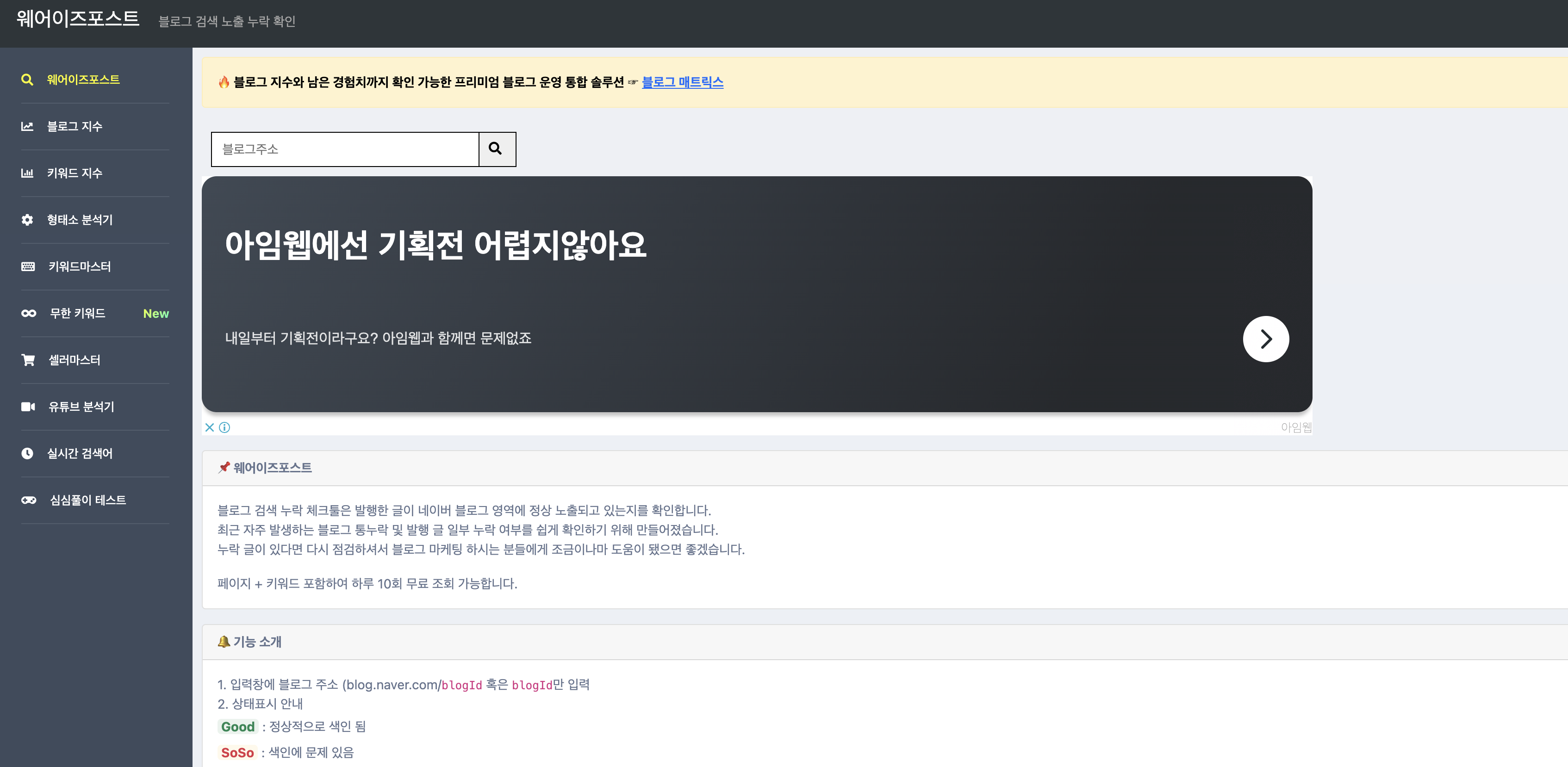The height and width of the screenshot is (767, 1568).
Task: Click the header subtitle 블로그 검색 노출 누락 확인
Action: point(227,21)
